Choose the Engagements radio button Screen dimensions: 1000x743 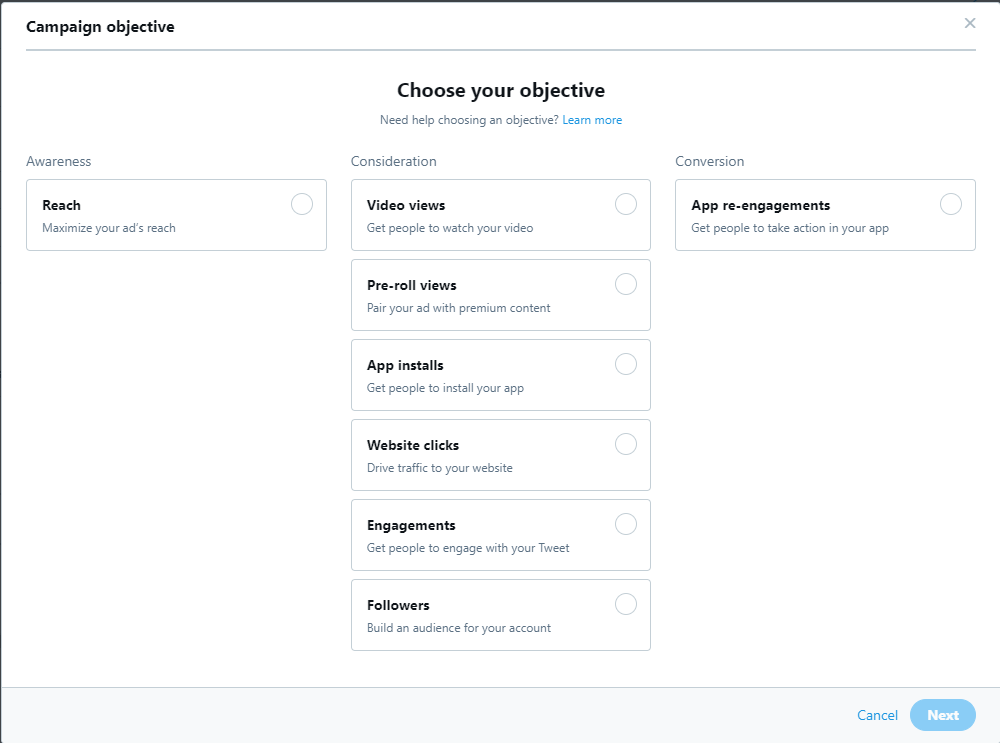(x=626, y=524)
